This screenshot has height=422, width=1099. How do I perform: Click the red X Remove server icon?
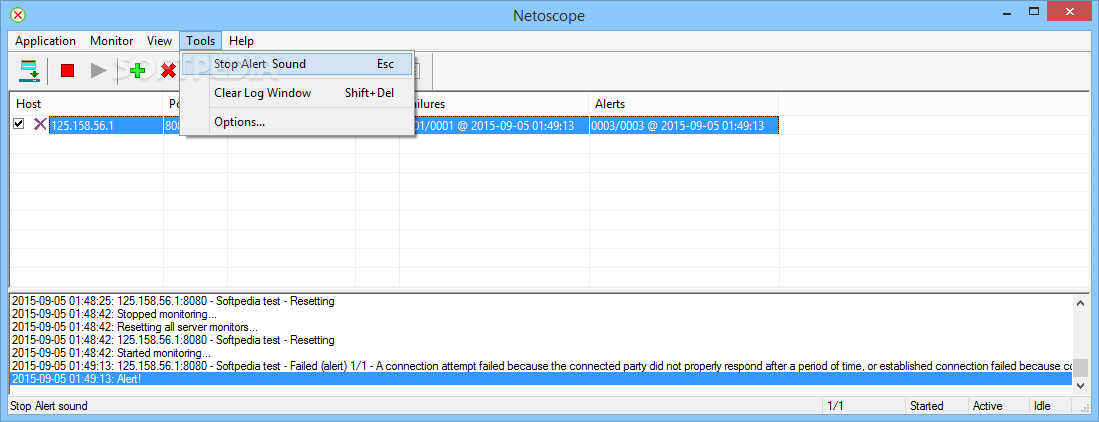coord(168,70)
